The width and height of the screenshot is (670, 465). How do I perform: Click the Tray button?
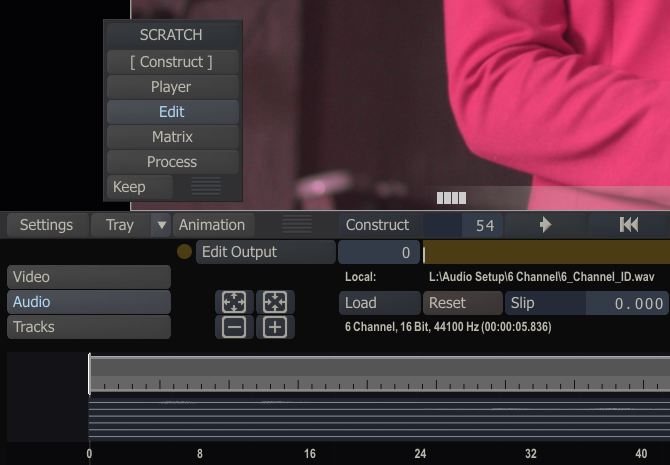coord(120,225)
